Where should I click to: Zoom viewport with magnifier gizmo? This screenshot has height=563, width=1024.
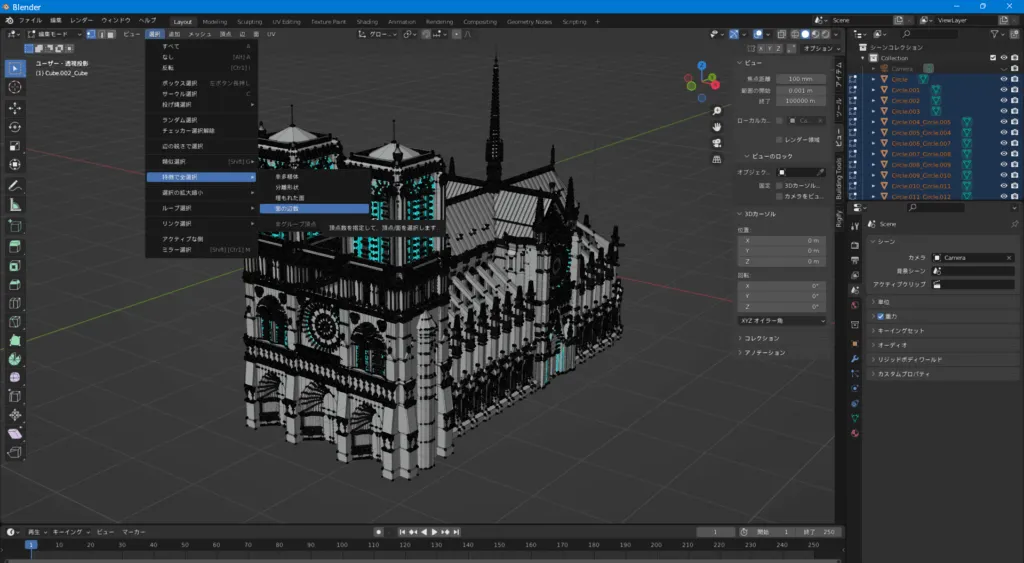click(x=716, y=111)
